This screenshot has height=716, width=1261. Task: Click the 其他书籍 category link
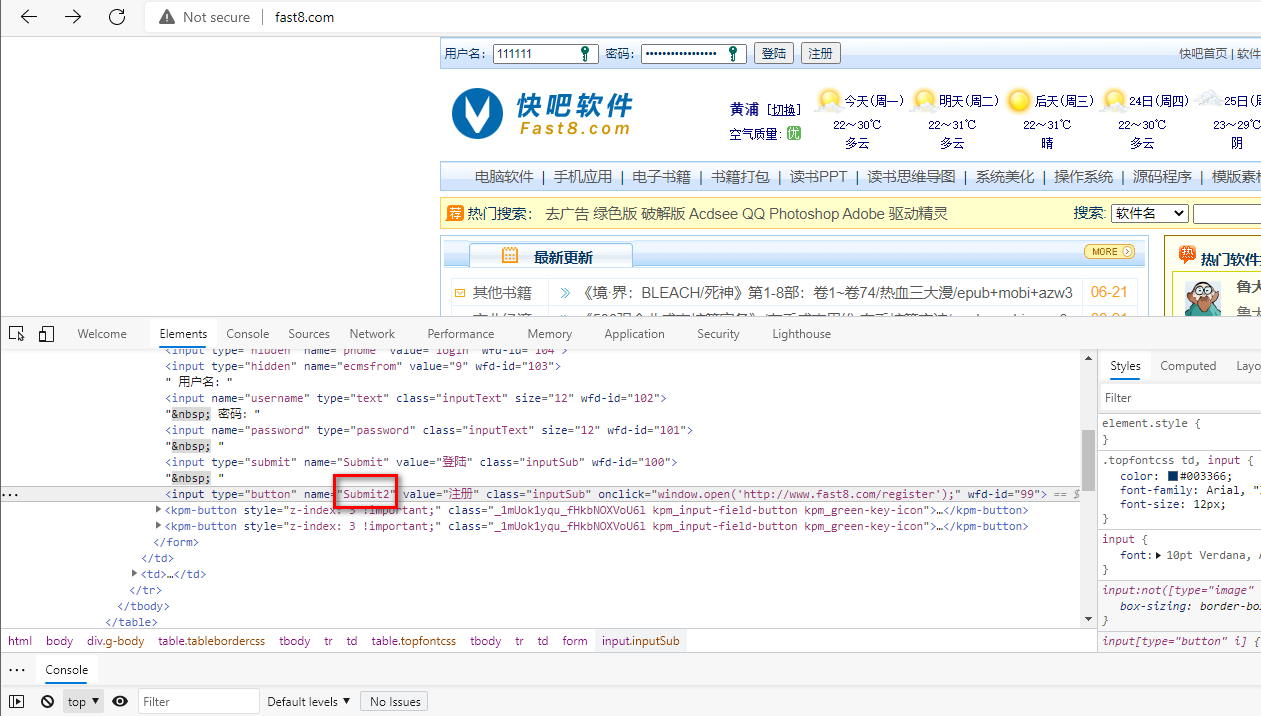click(502, 292)
